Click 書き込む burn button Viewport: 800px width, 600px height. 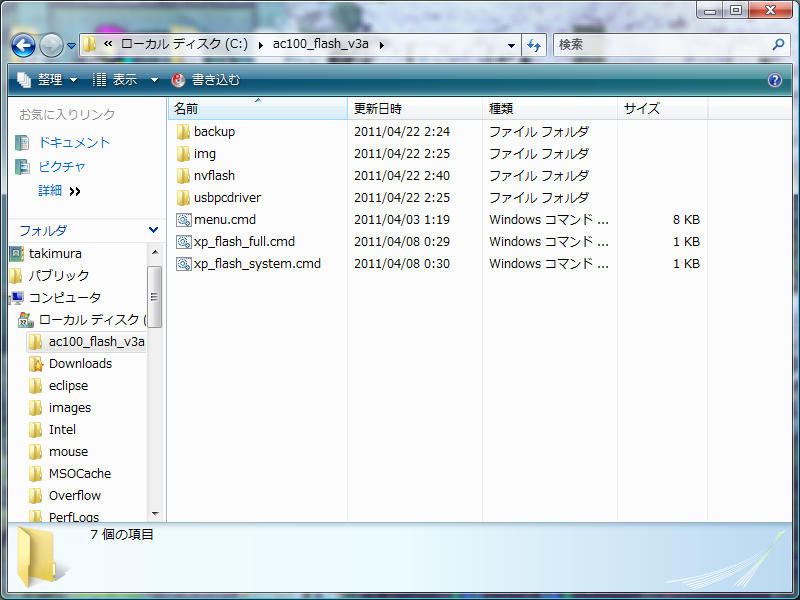pyautogui.click(x=206, y=80)
